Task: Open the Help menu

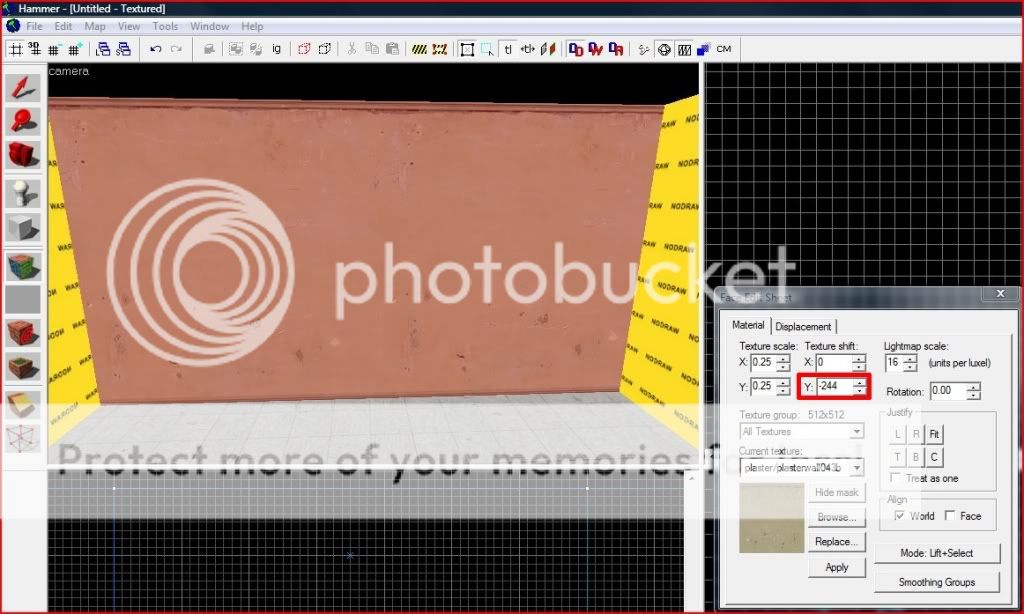Action: point(252,26)
